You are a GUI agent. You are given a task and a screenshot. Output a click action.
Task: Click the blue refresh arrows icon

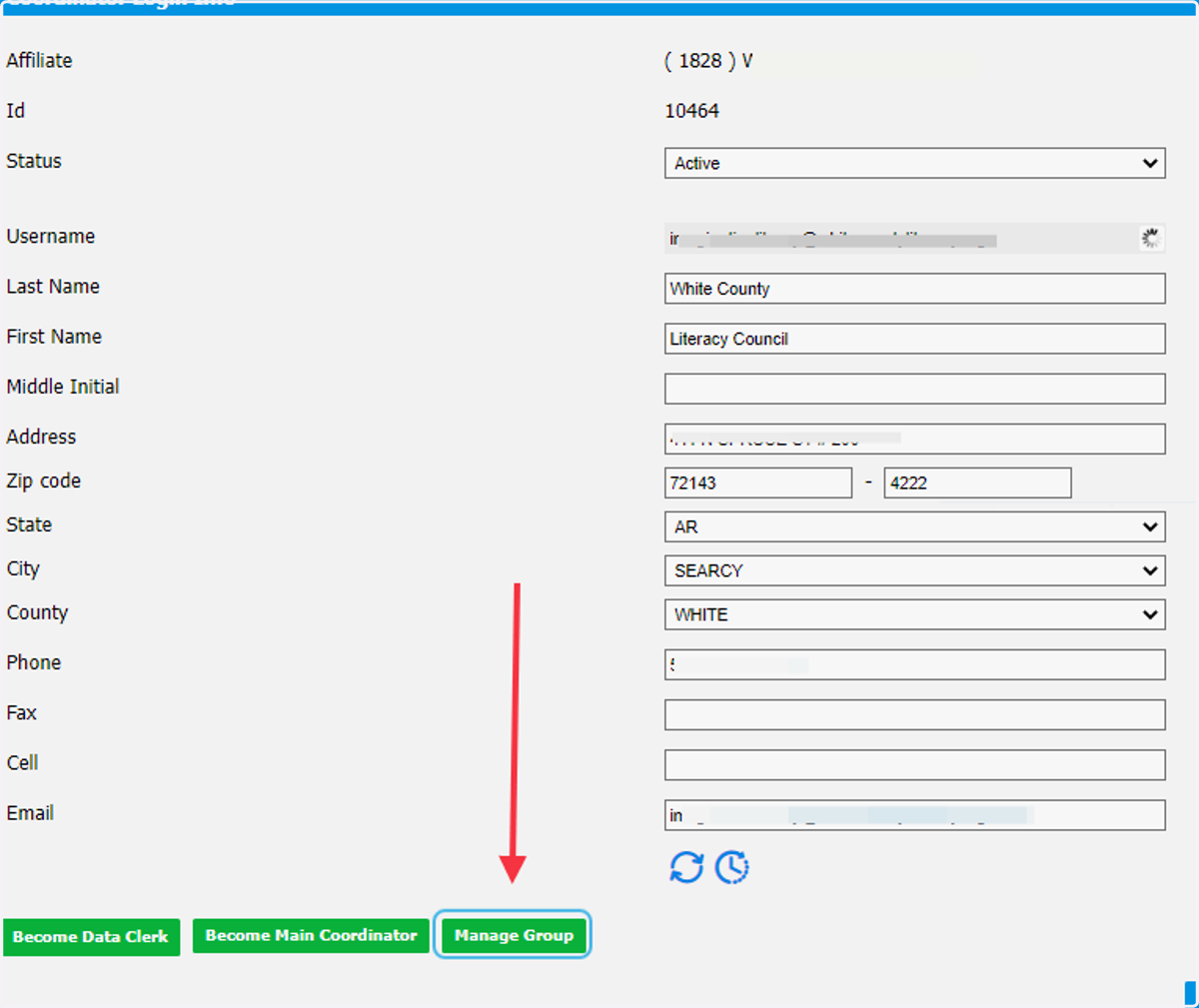click(686, 866)
